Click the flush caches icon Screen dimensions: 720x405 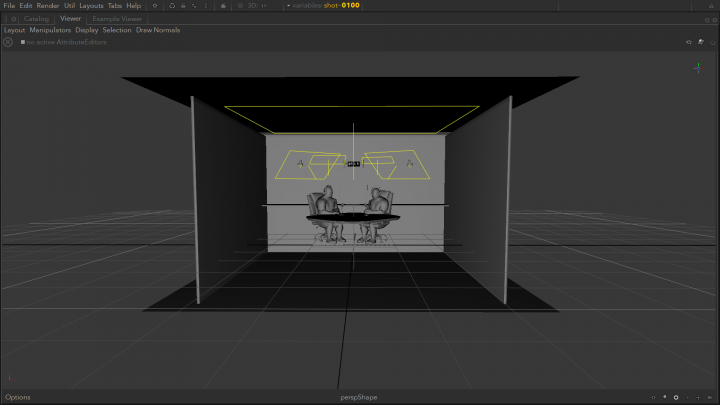coord(223,6)
